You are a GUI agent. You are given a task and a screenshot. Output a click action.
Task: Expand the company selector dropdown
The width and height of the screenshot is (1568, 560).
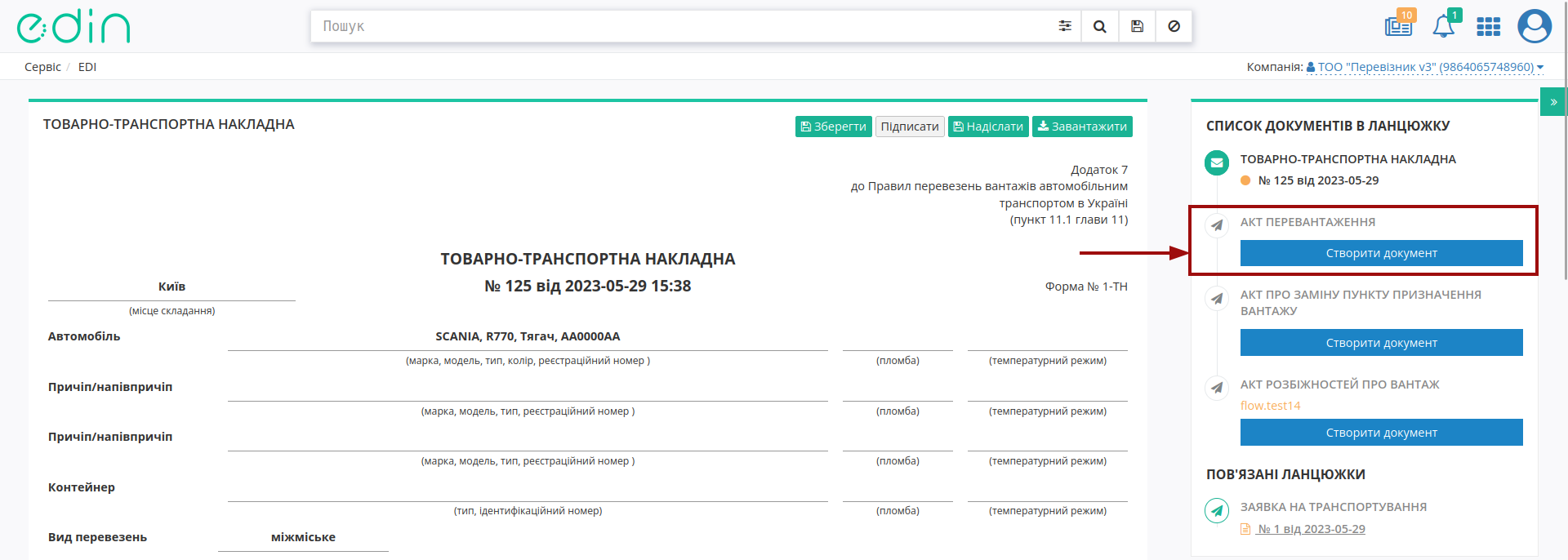tap(1425, 67)
